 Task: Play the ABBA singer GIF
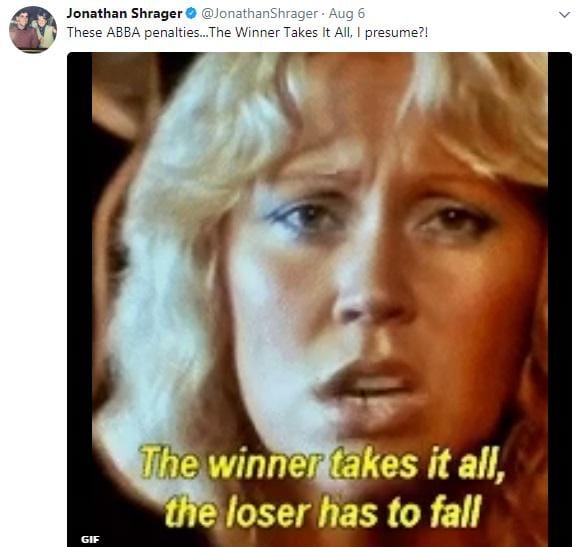coord(319,299)
